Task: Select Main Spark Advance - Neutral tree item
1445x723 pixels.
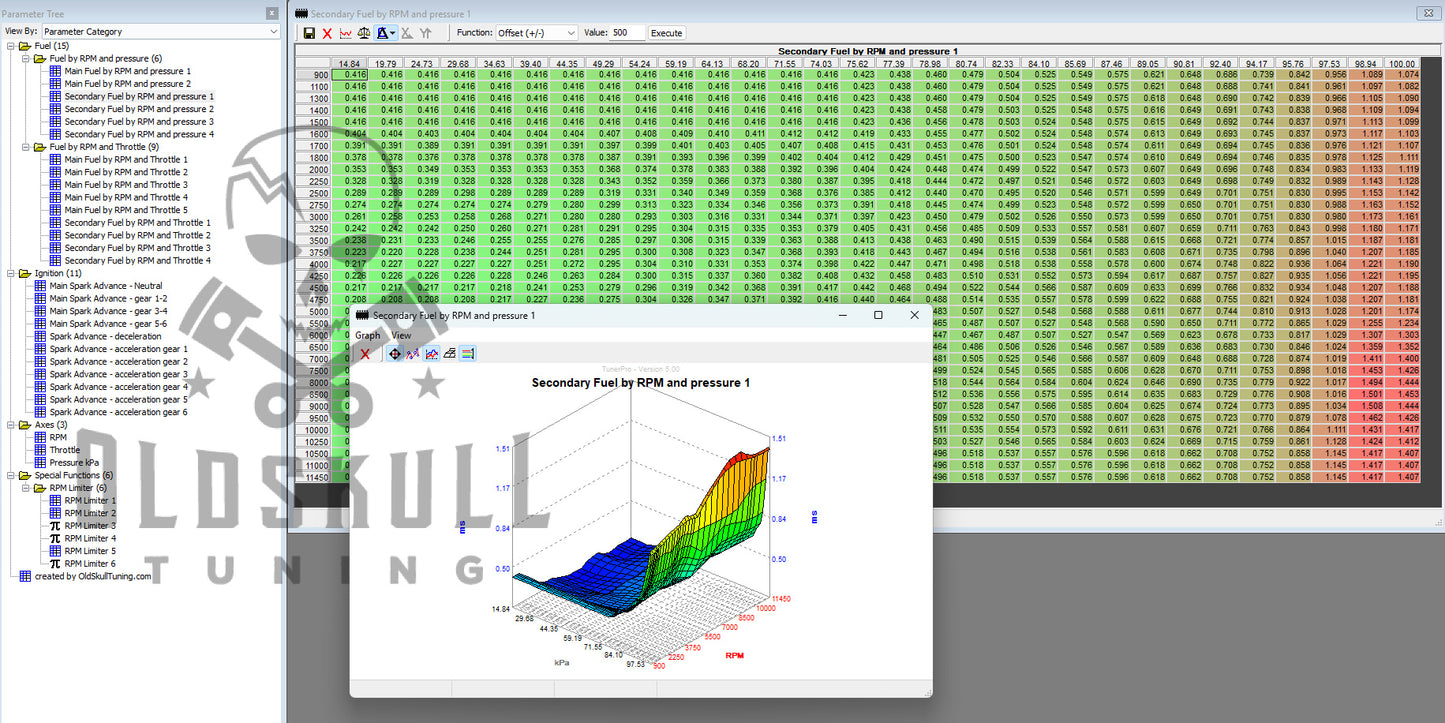Action: coord(105,286)
